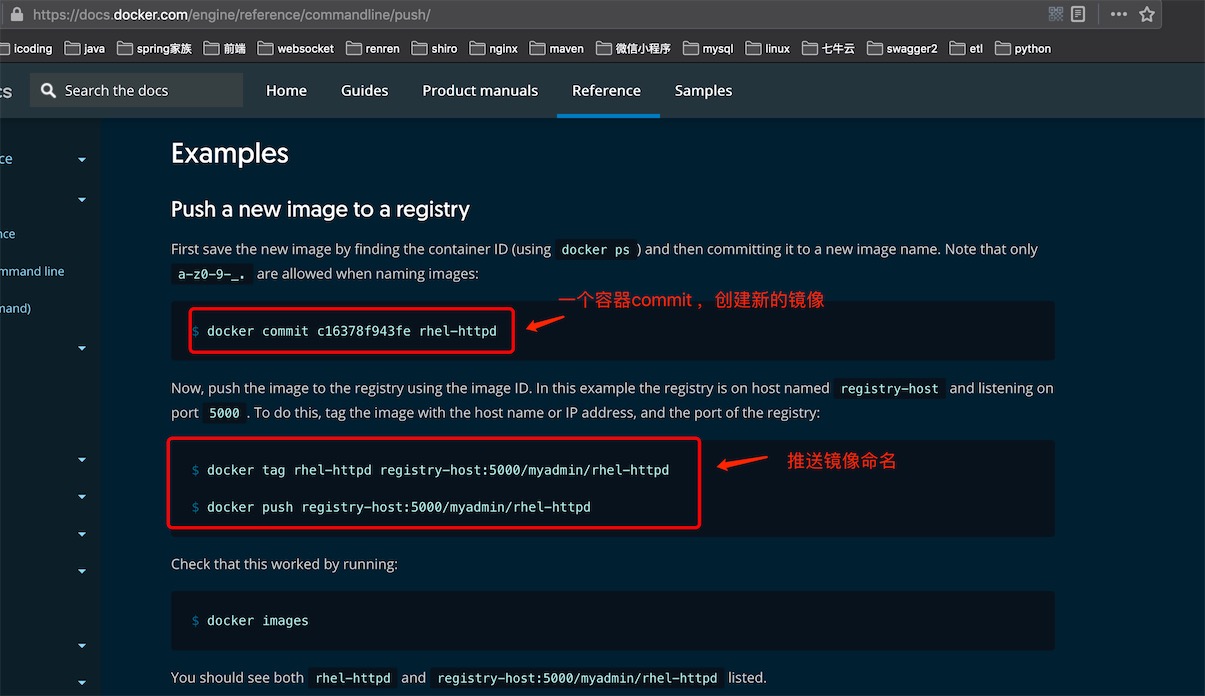Open the Home link in docs navbar
Screen dimensions: 1205x696
(x=286, y=91)
